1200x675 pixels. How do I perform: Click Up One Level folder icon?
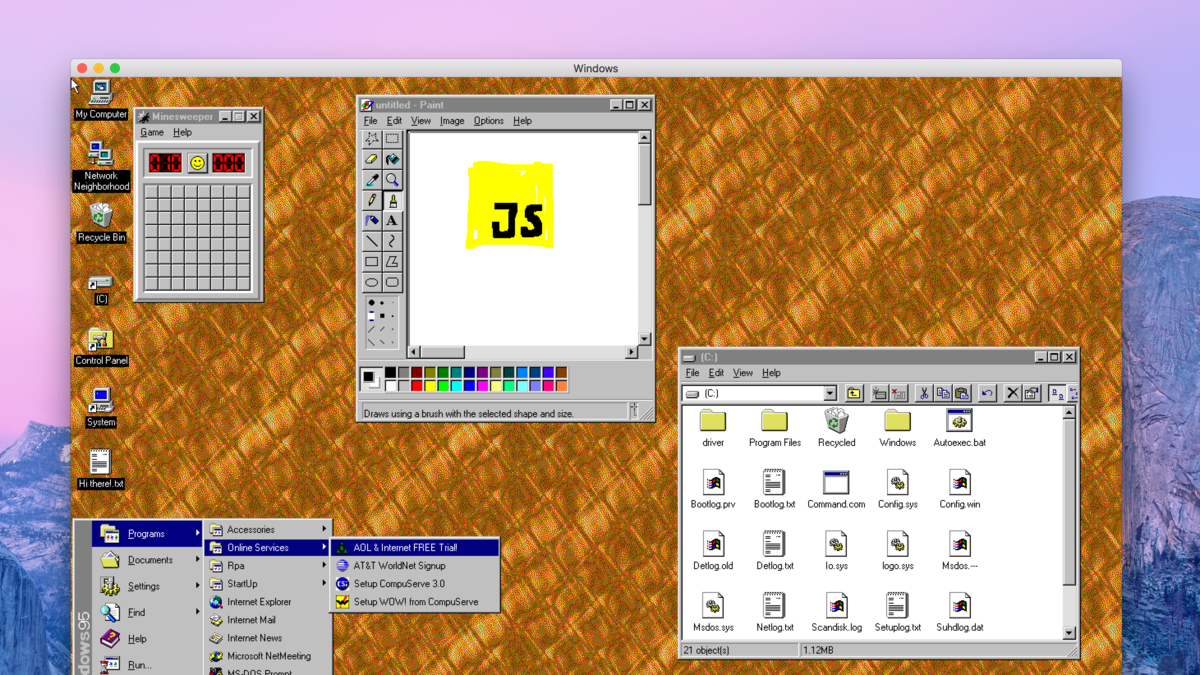pyautogui.click(x=853, y=394)
